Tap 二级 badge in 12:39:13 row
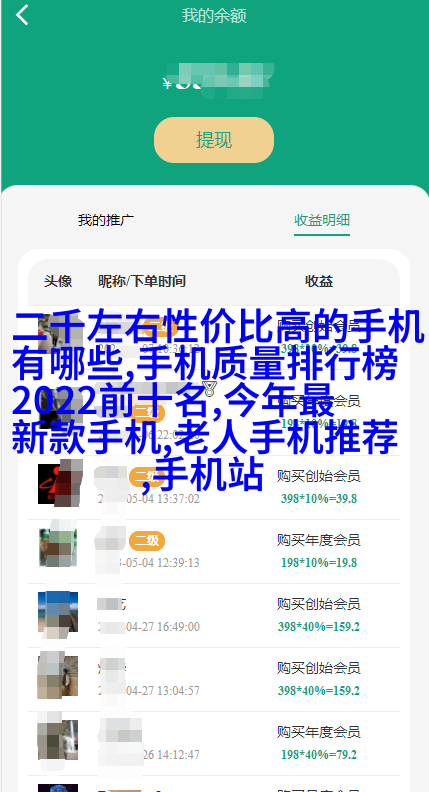 tap(147, 541)
